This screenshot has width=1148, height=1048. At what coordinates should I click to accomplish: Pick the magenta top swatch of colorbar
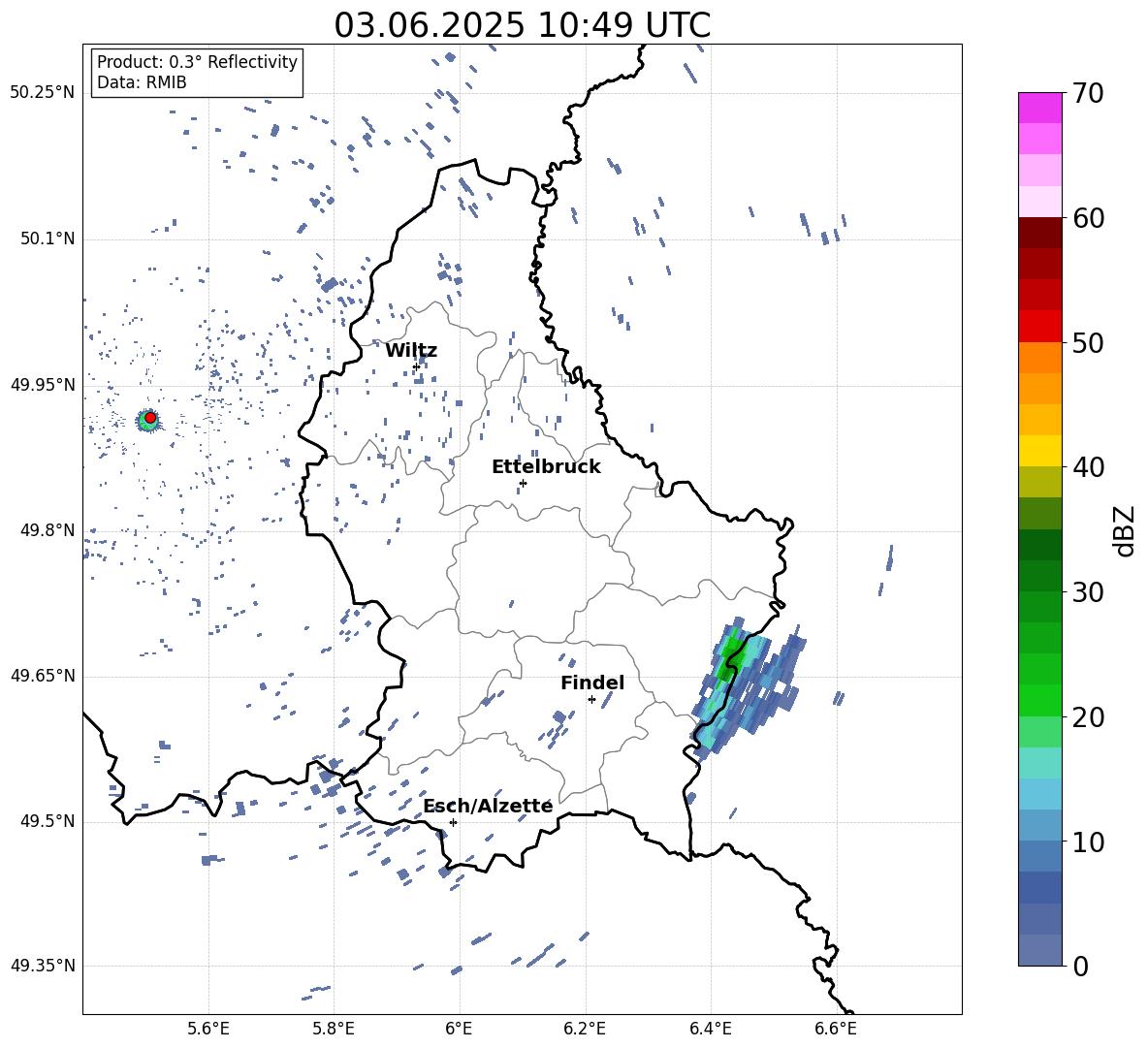click(x=1039, y=108)
